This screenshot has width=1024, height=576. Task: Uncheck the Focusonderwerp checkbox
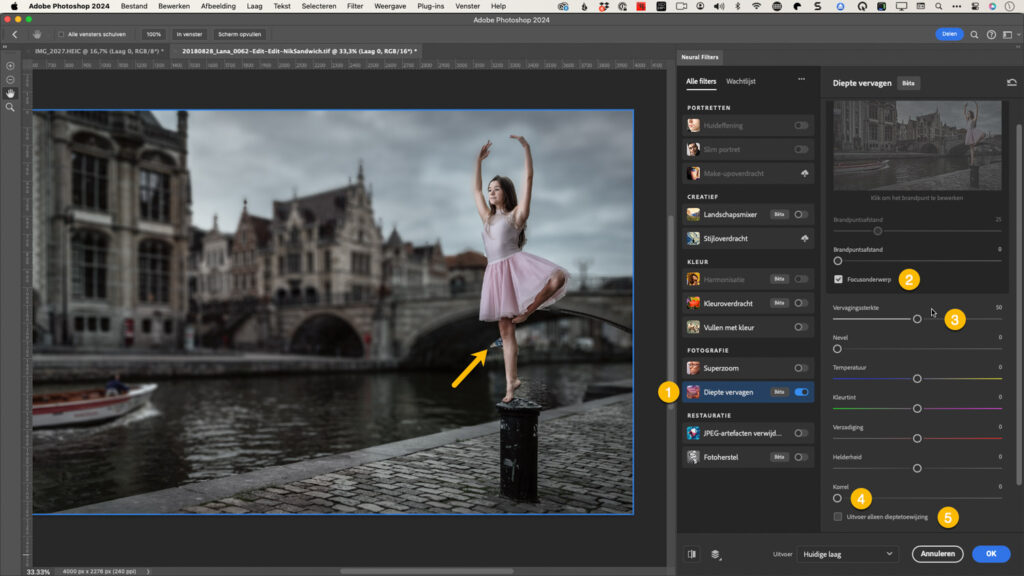pos(838,280)
